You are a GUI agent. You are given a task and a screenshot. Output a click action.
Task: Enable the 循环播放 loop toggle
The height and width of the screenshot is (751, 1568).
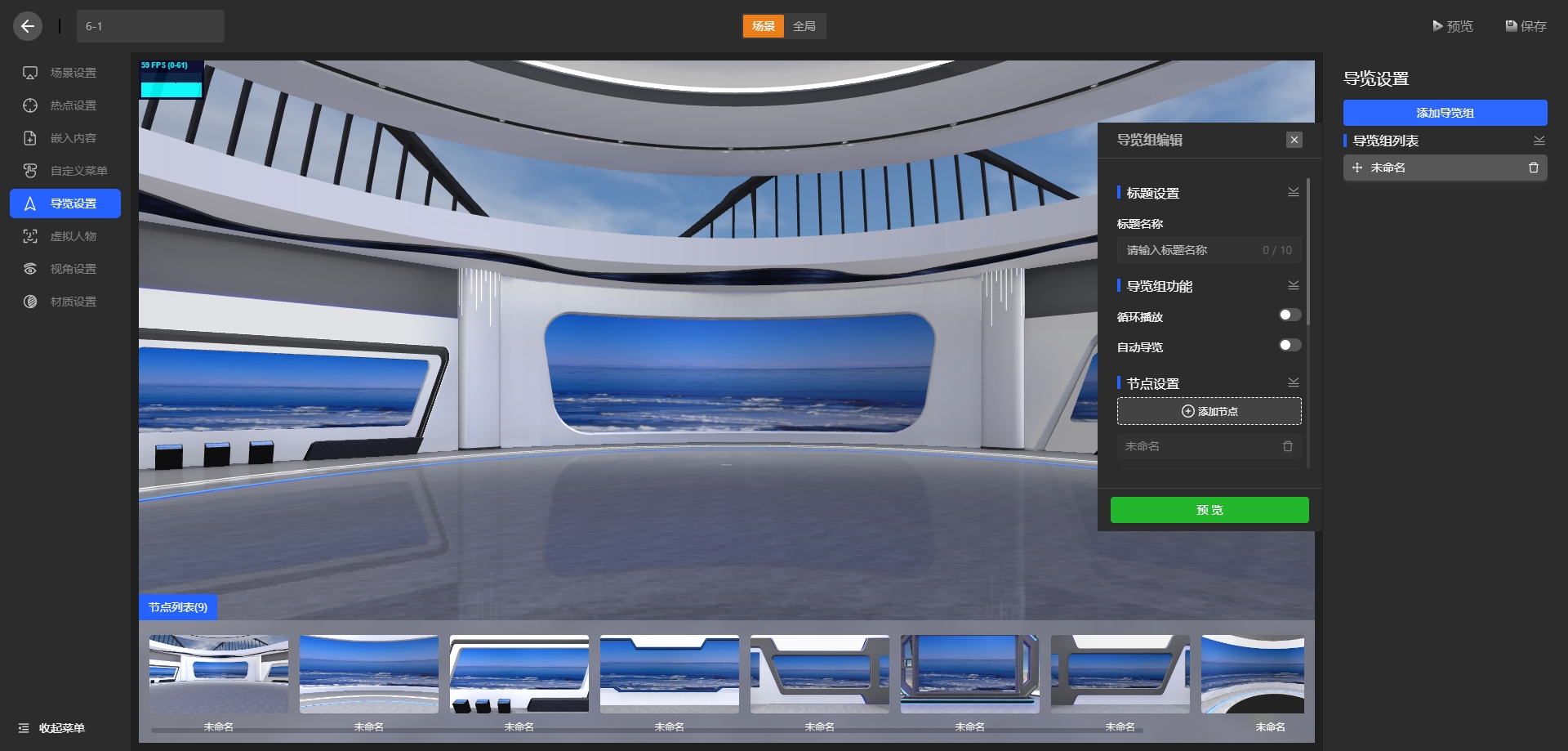click(x=1290, y=315)
